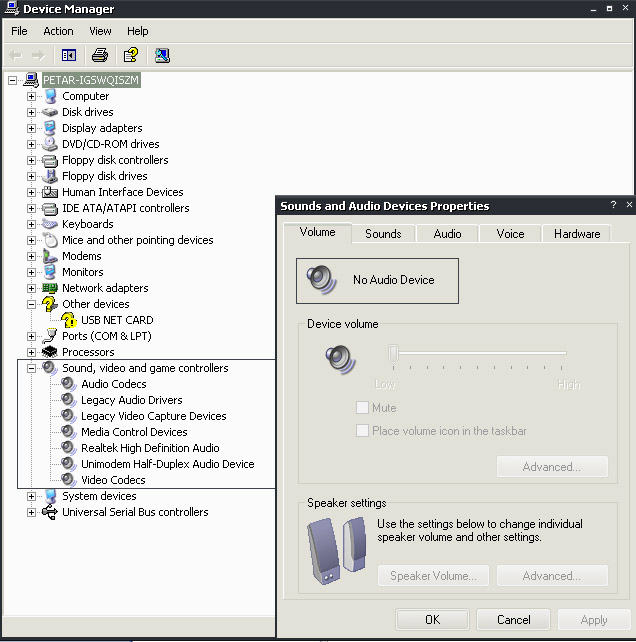
Task: Click the Disk drives category icon
Action: (x=50, y=112)
